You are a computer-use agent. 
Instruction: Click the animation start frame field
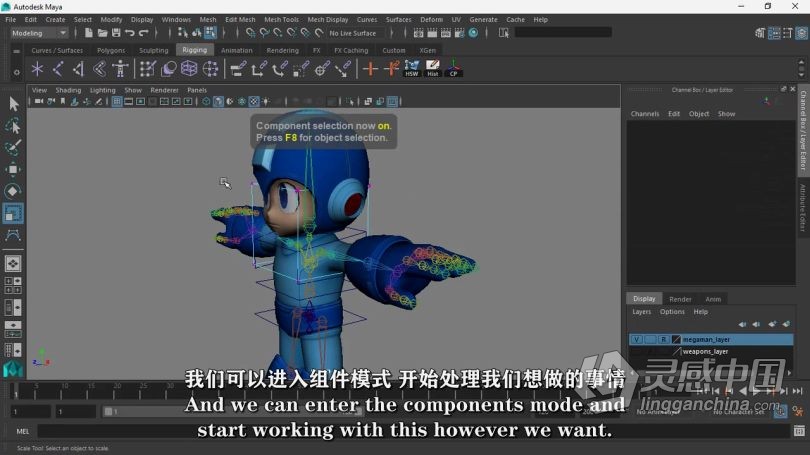pos(30,412)
